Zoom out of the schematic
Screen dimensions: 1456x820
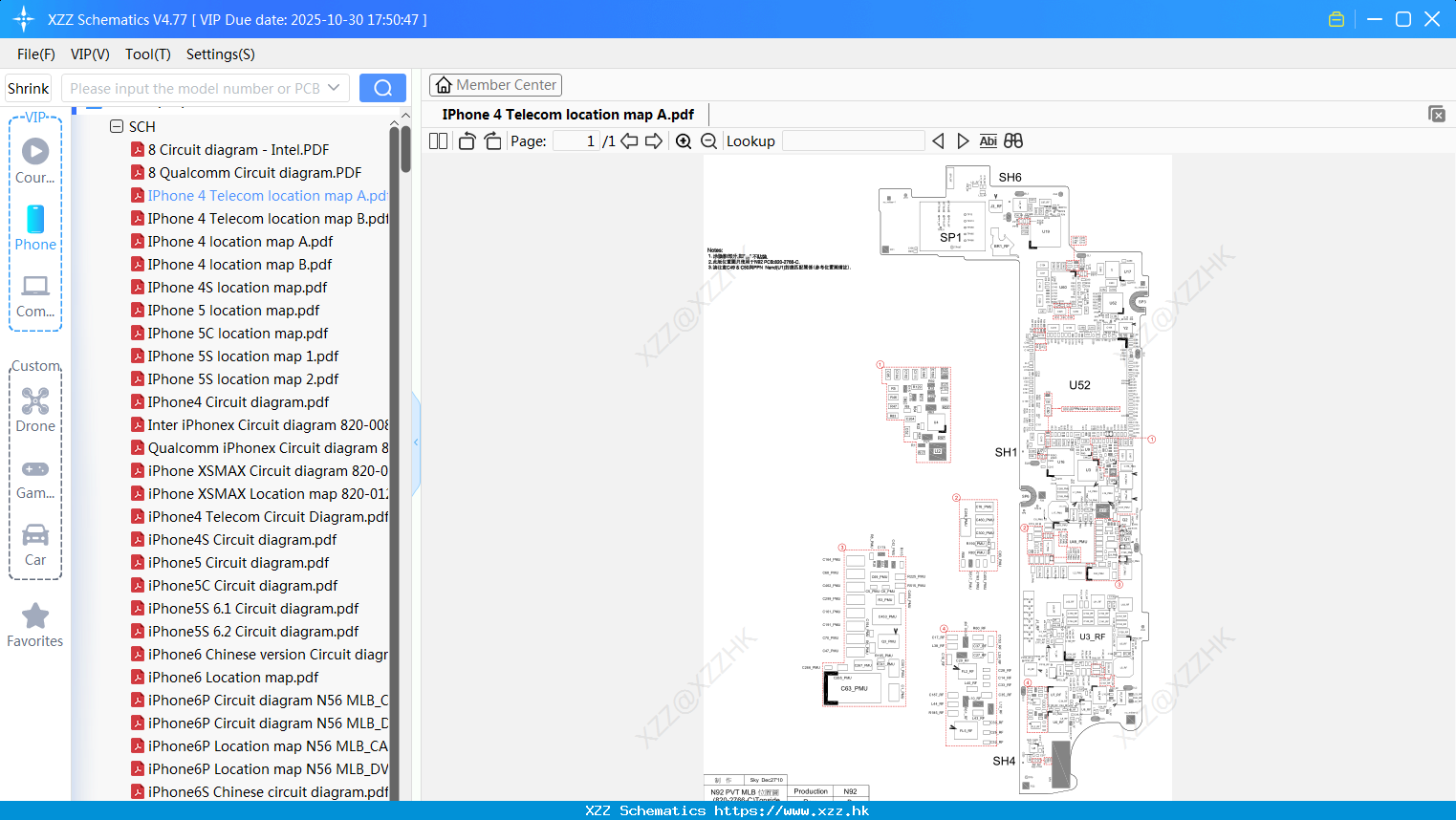click(709, 140)
